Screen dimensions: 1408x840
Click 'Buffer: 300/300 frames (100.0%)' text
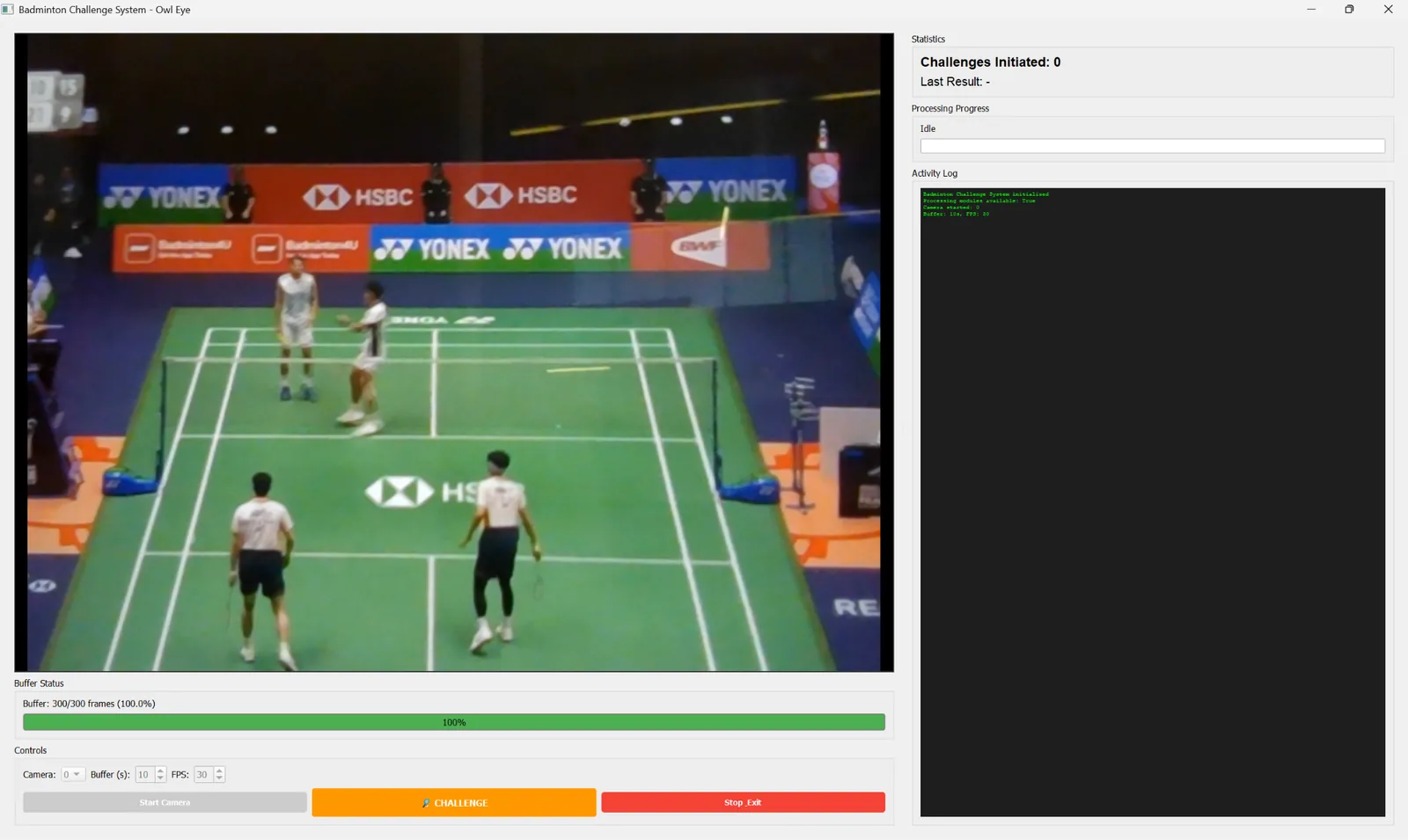89,704
